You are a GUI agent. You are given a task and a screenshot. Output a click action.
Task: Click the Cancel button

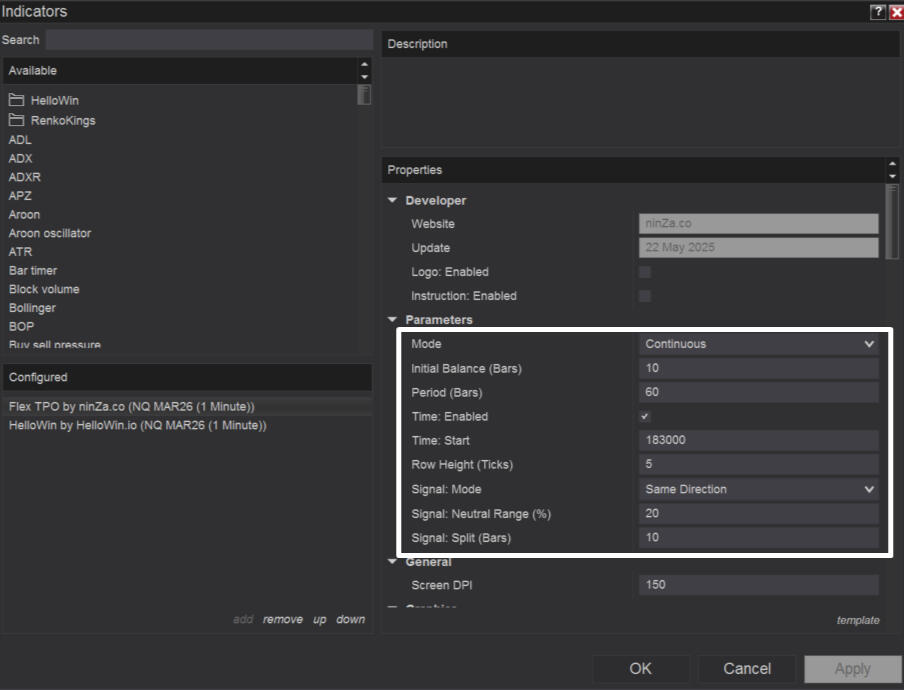coord(747,669)
